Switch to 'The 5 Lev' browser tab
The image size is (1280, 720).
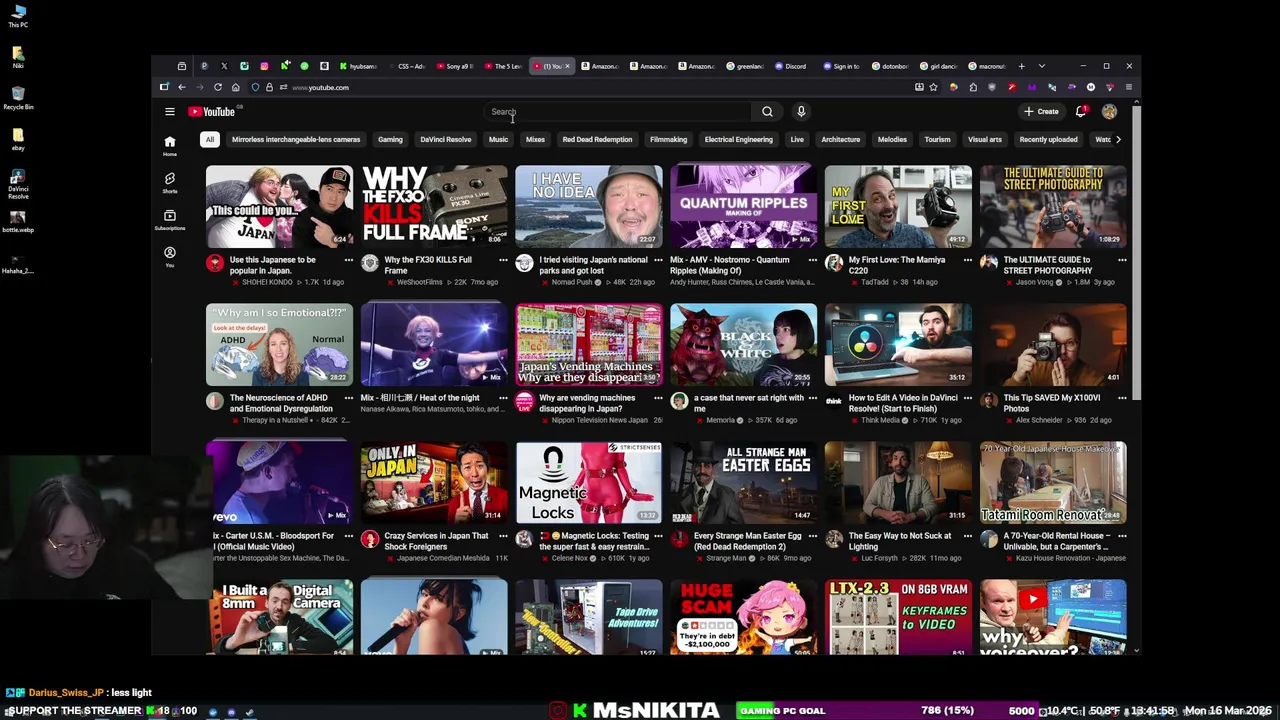[x=502, y=66]
